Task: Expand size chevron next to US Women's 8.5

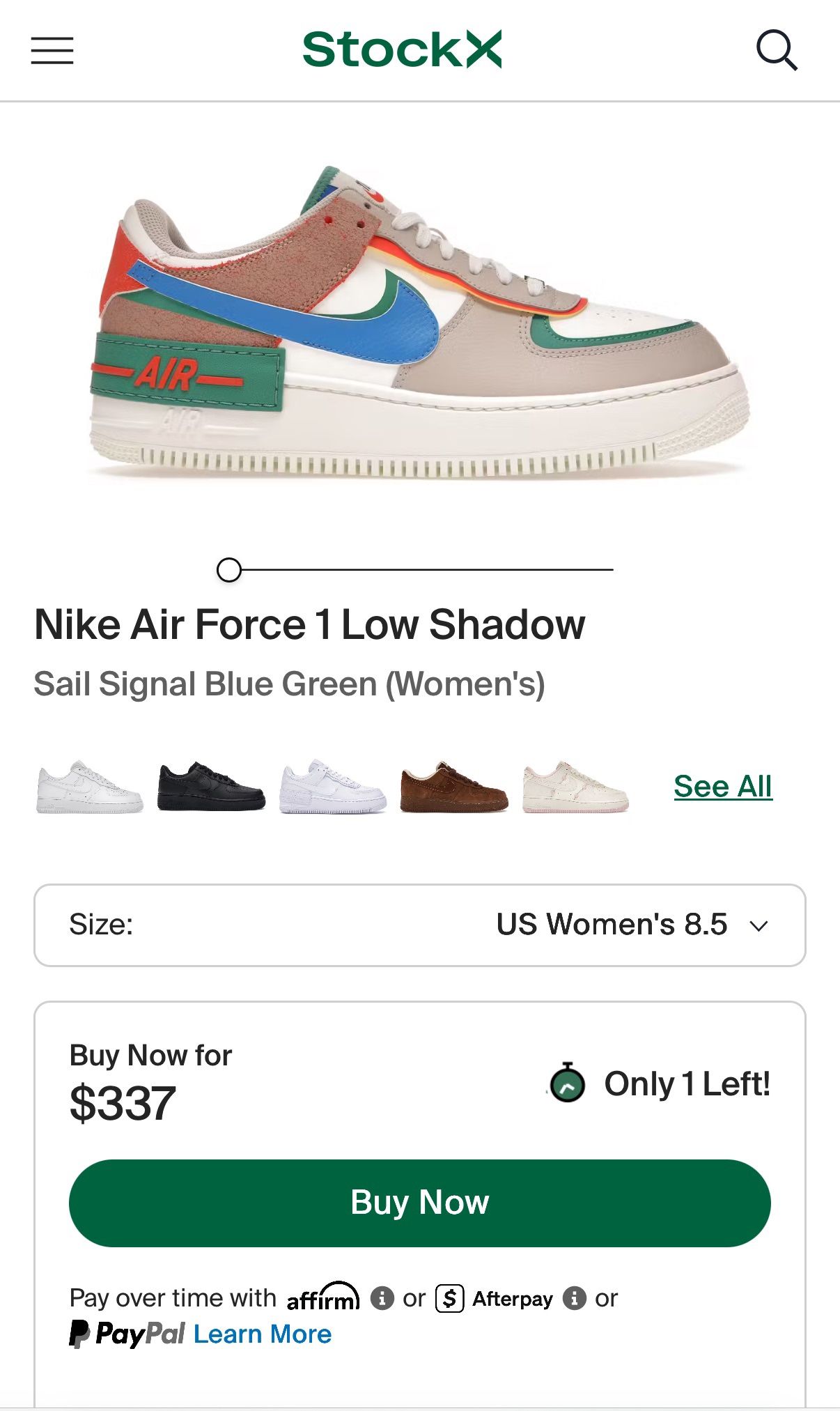Action: [x=759, y=926]
